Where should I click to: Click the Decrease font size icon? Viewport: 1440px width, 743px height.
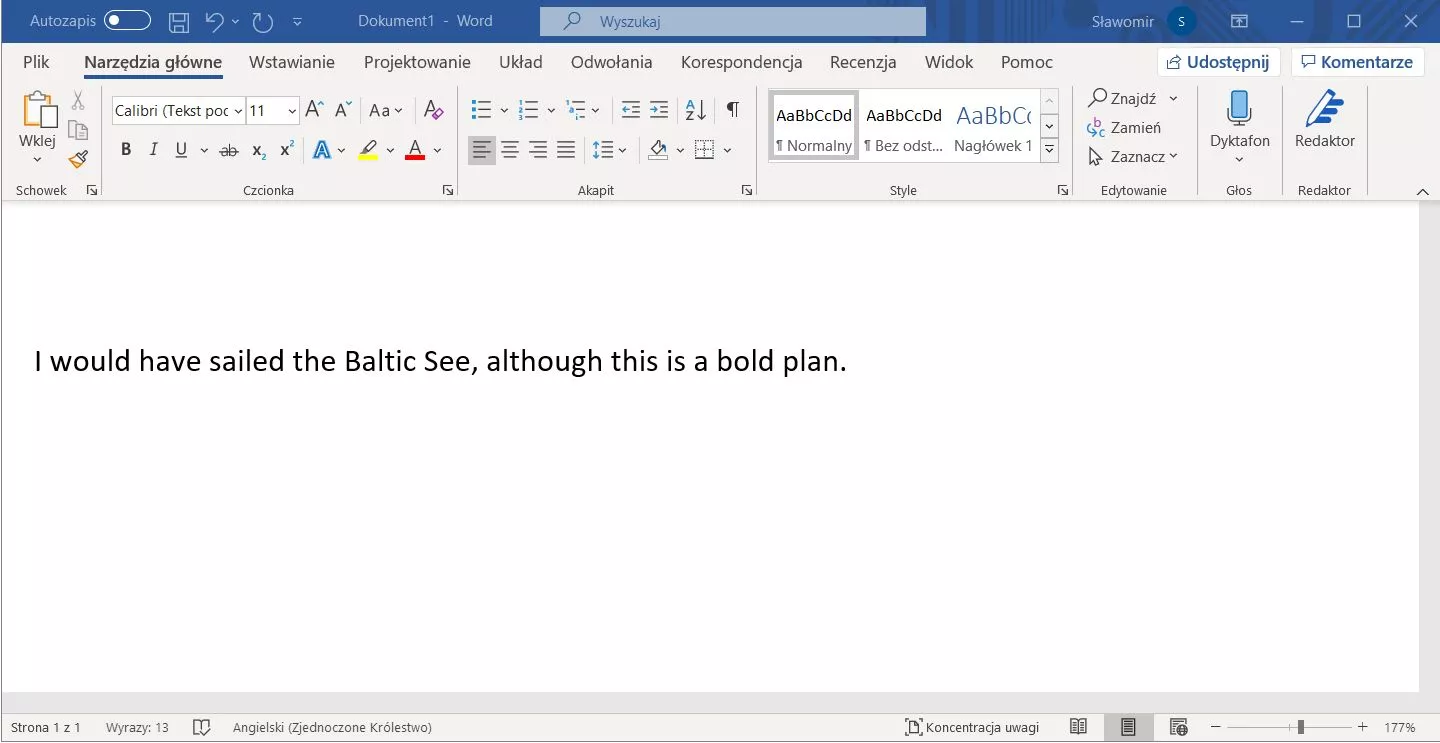[343, 110]
